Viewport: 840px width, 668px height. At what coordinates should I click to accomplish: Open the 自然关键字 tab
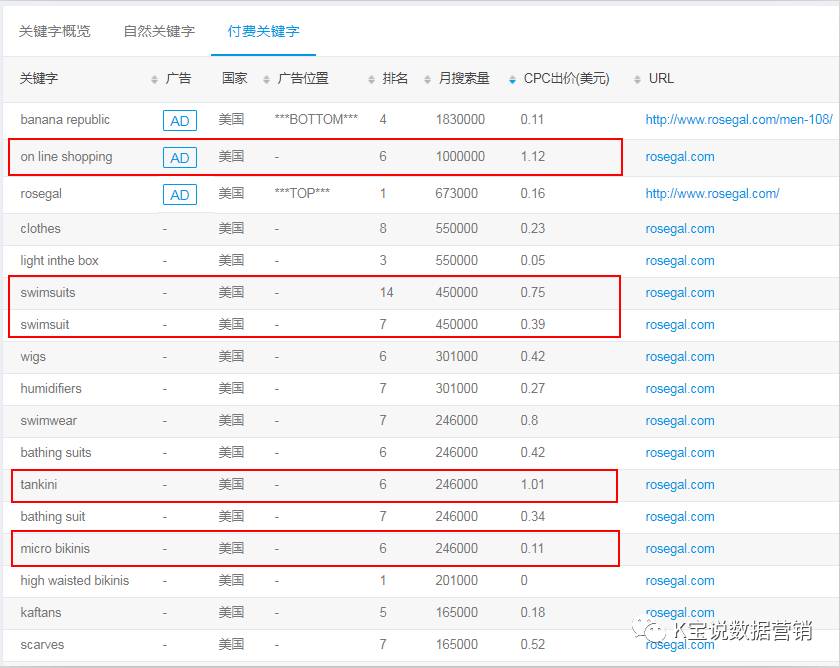click(159, 31)
